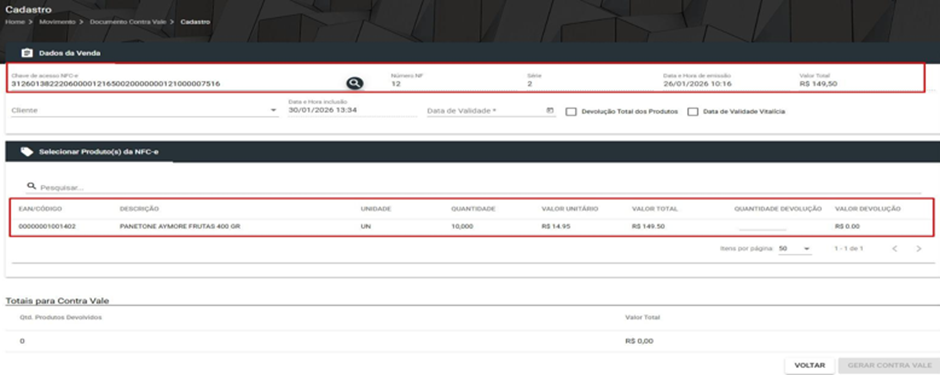
Task: Go to Documento Contra Vale breadcrumb
Action: click(128, 22)
